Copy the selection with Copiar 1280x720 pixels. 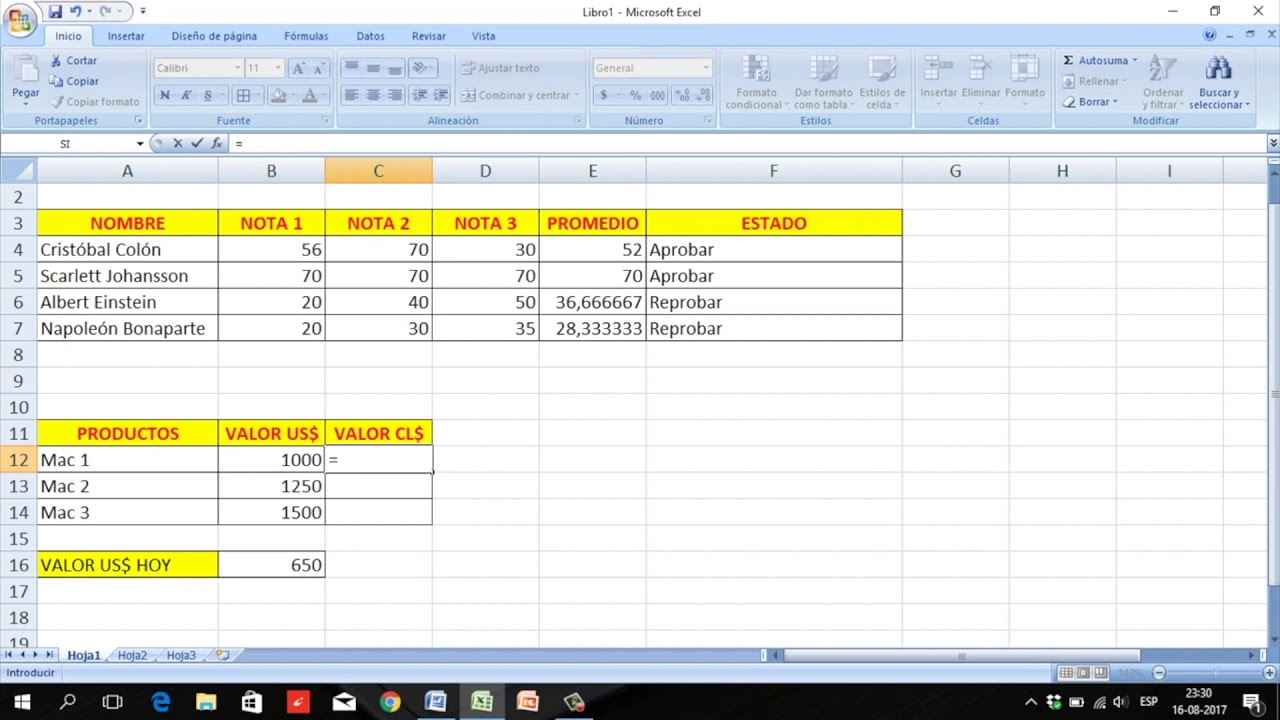74,82
